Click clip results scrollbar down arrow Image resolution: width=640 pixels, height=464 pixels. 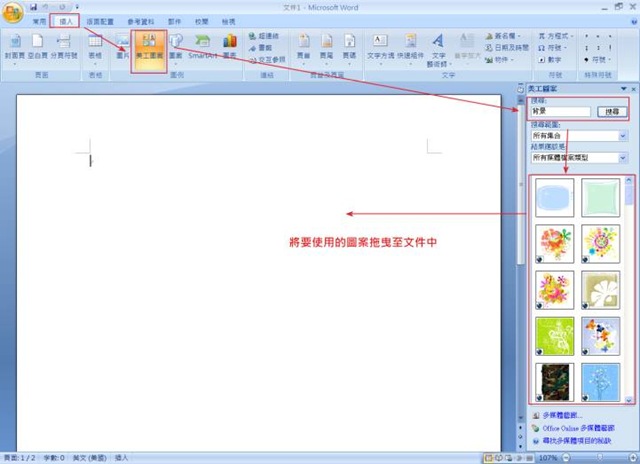click(x=629, y=400)
